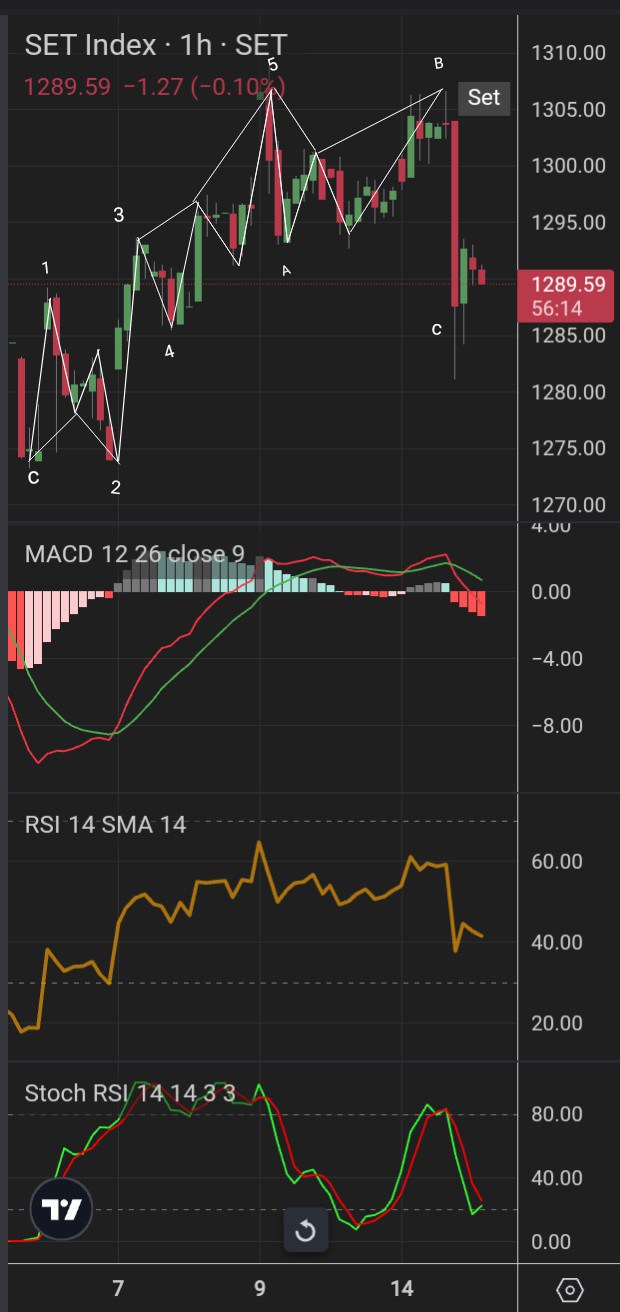Click the 1270.00 price axis label
The image size is (620, 1312).
pyautogui.click(x=568, y=505)
